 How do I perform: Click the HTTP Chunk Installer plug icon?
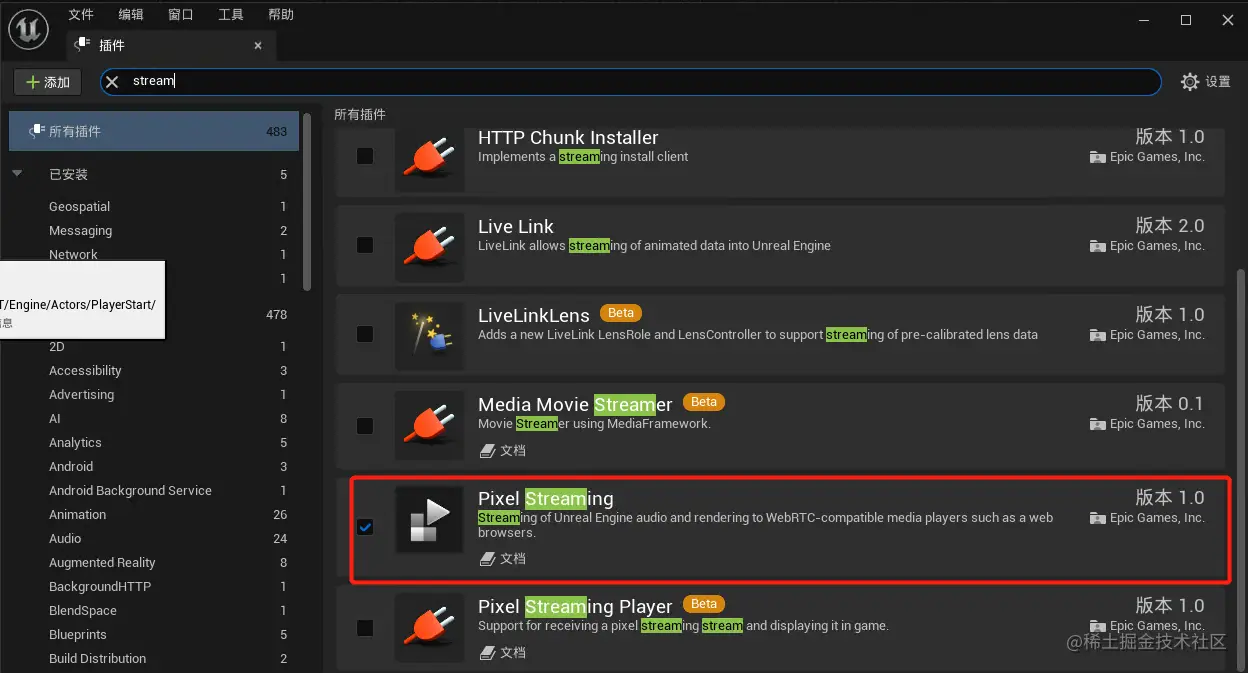point(430,156)
